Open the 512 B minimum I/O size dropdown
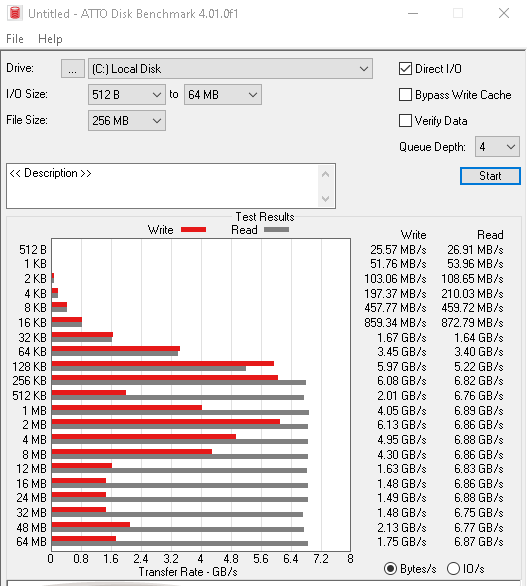Screen dimensions: 527x586 point(127,95)
